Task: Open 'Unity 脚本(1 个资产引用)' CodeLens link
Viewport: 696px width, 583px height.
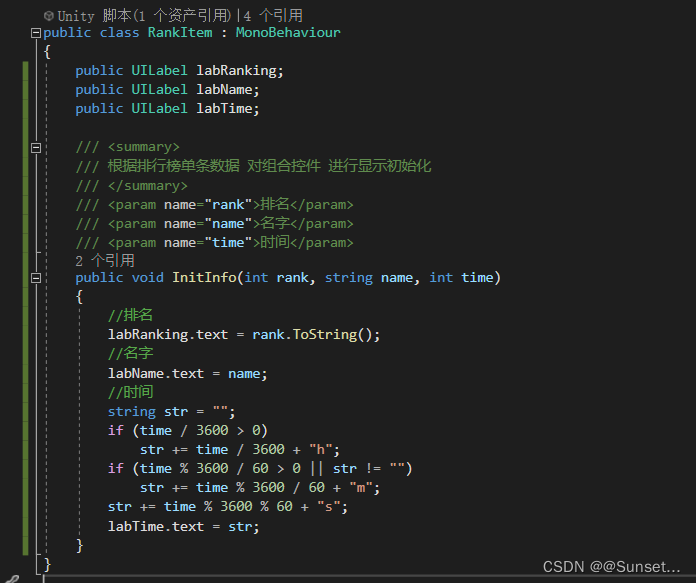Action: click(145, 16)
